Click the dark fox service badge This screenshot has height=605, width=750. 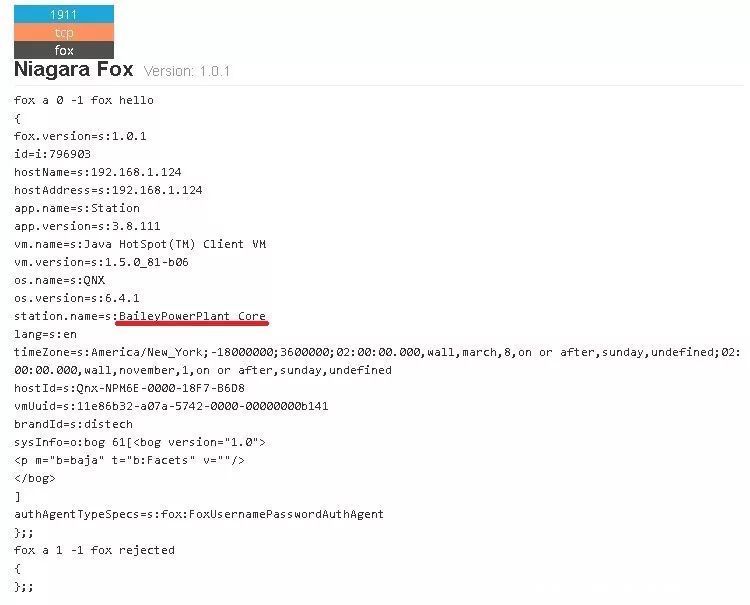point(64,50)
